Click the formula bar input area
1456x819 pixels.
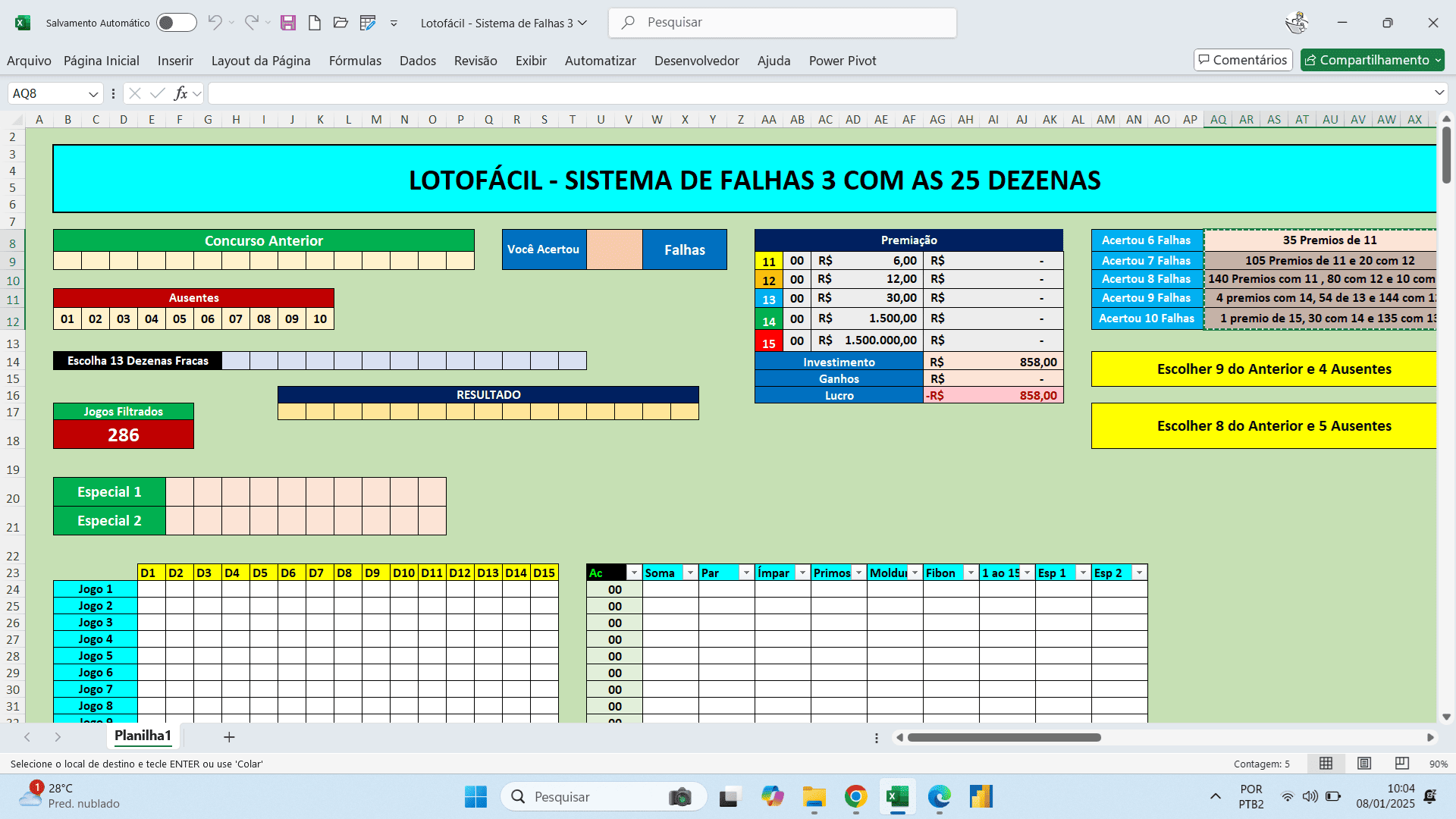coord(819,93)
